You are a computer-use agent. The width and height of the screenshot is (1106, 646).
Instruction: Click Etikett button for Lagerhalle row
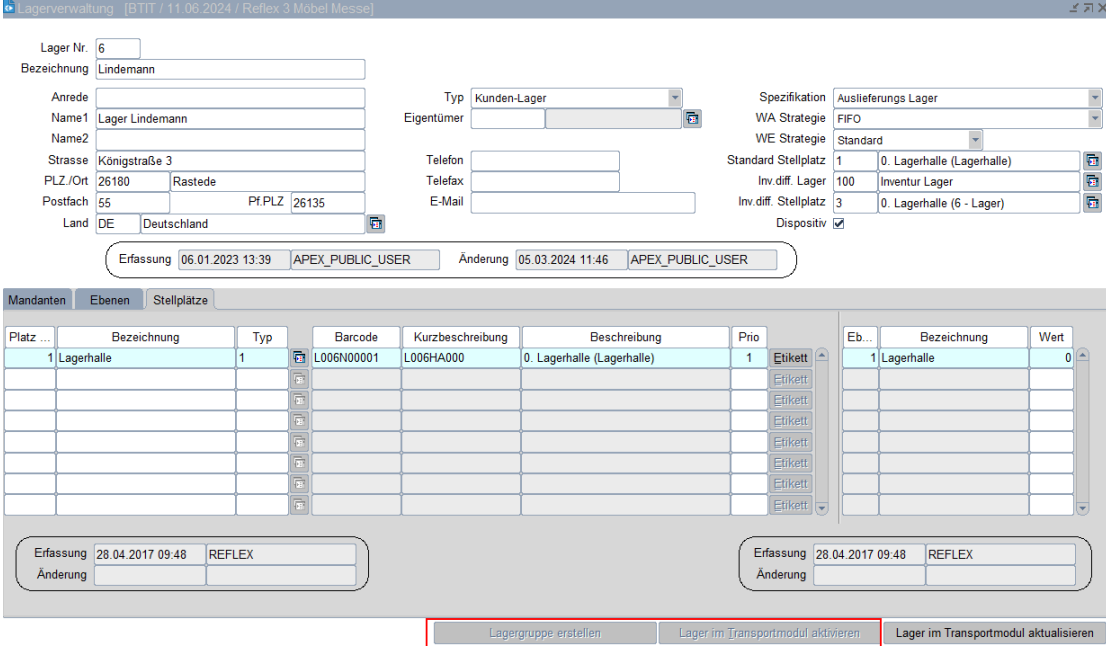coord(789,357)
